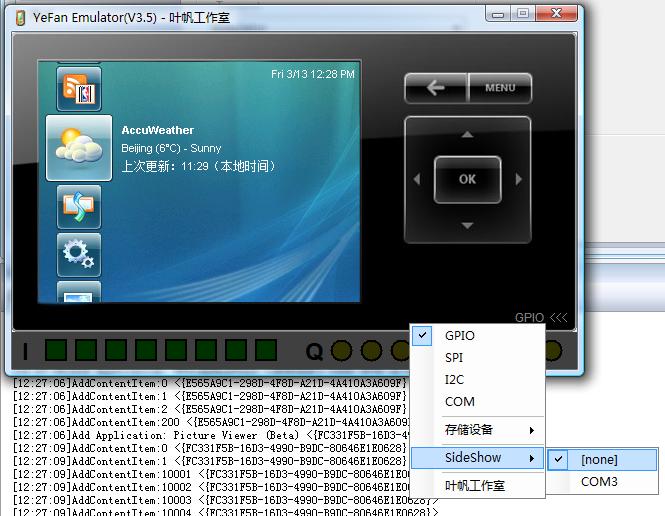Collapse the GPIO panel via GPIO <<<
This screenshot has width=665, height=516.
[541, 318]
